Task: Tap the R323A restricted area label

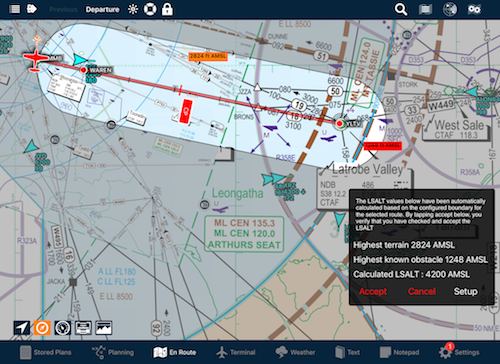Action: 27,241
